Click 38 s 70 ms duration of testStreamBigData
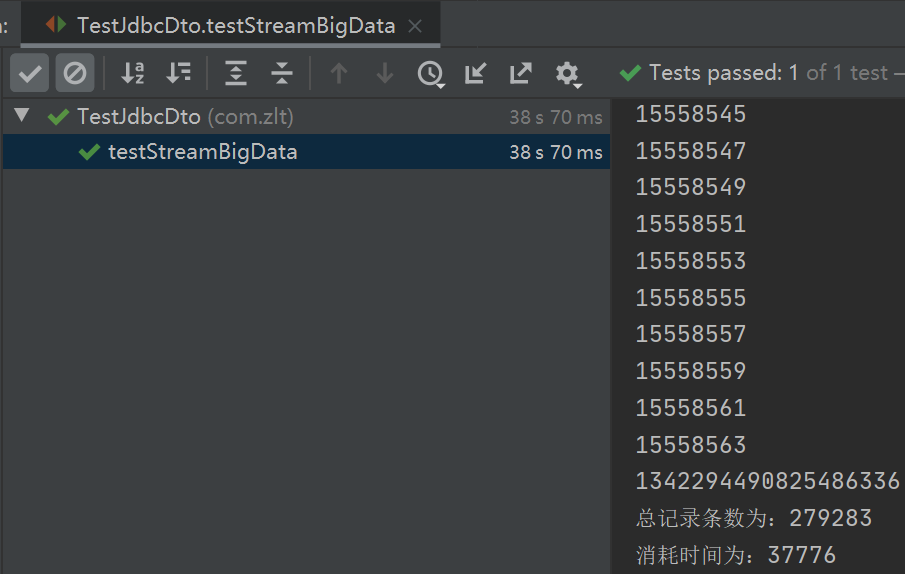Screen dimensions: 905x574 coord(556,152)
